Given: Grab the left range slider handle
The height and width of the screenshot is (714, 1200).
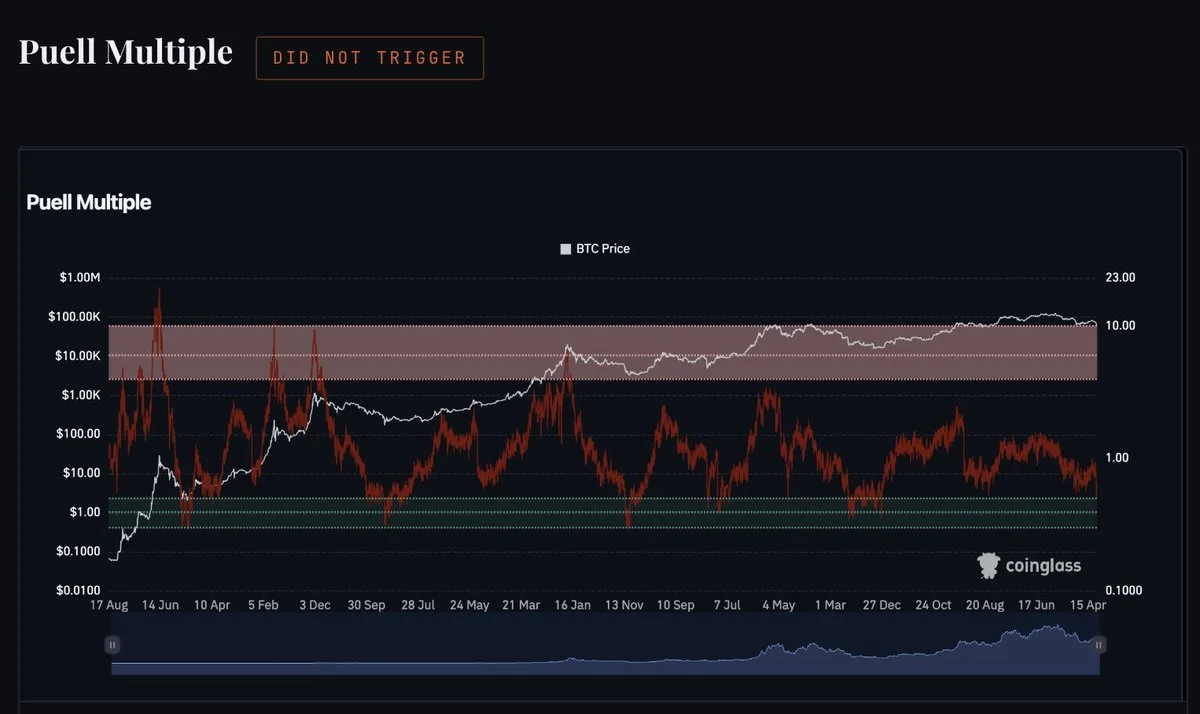Looking at the screenshot, I should coord(113,645).
